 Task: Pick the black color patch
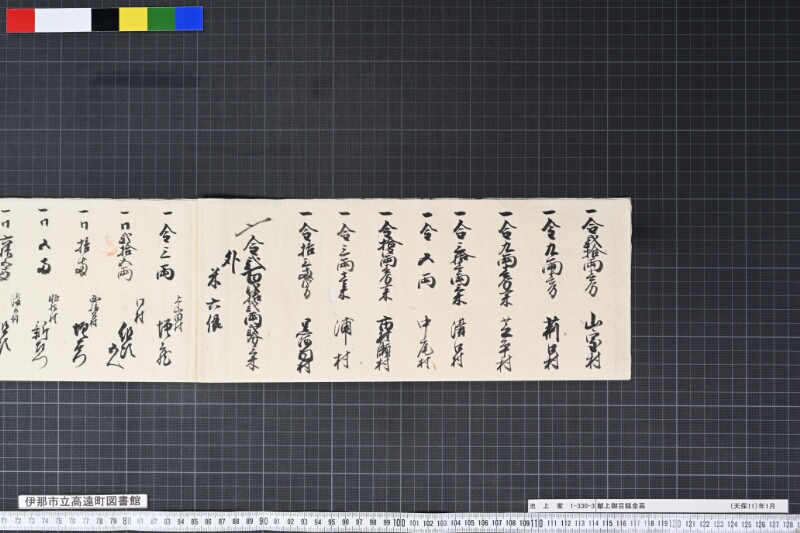105,19
